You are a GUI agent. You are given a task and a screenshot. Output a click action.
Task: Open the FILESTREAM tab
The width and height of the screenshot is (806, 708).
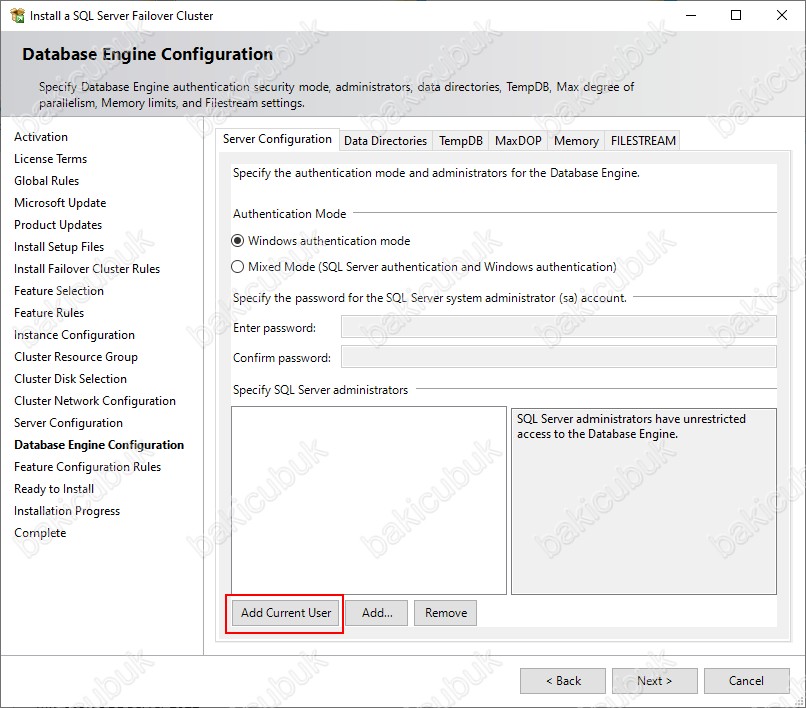point(643,141)
